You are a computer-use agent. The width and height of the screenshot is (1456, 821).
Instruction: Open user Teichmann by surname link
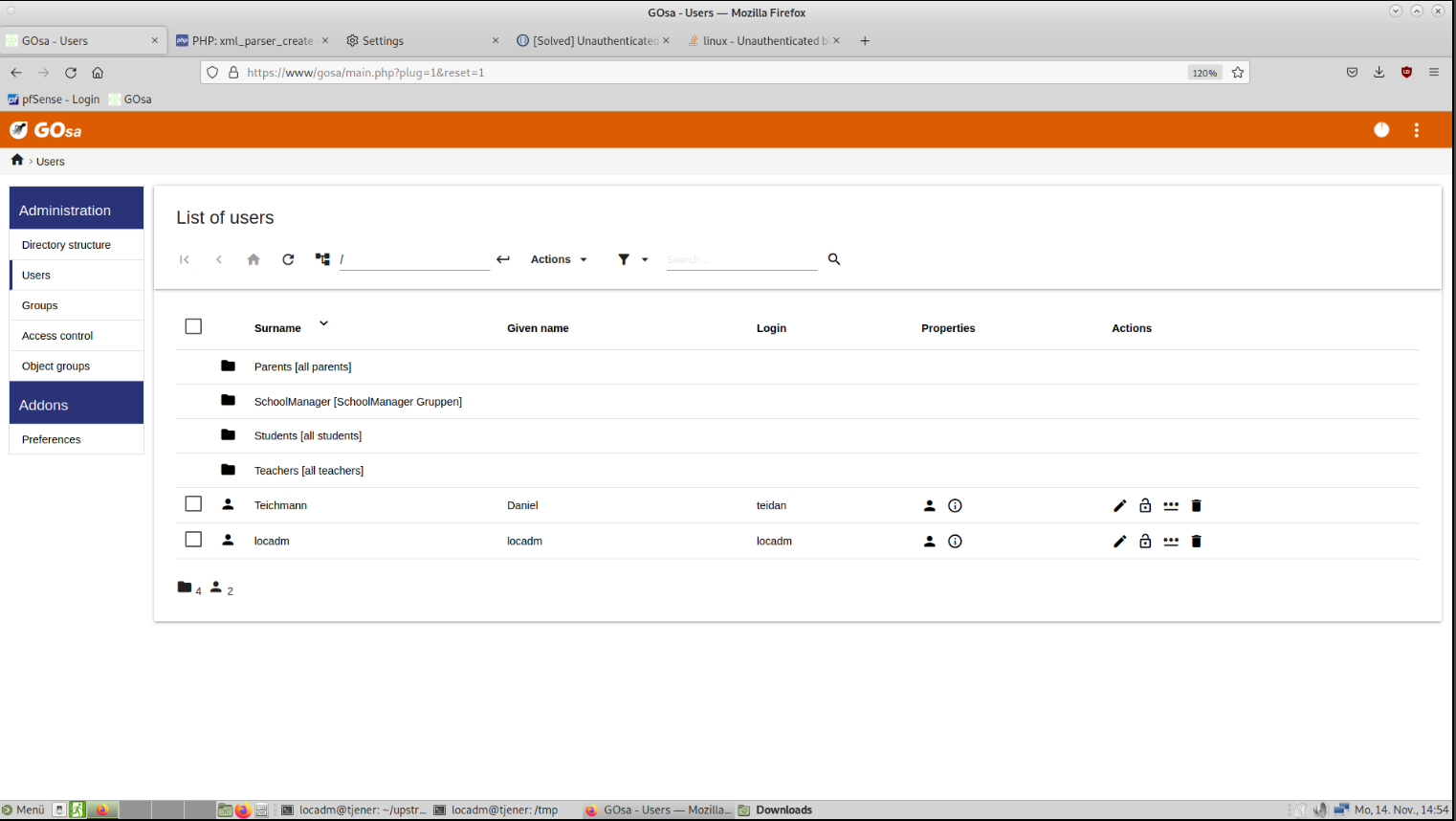pos(280,505)
